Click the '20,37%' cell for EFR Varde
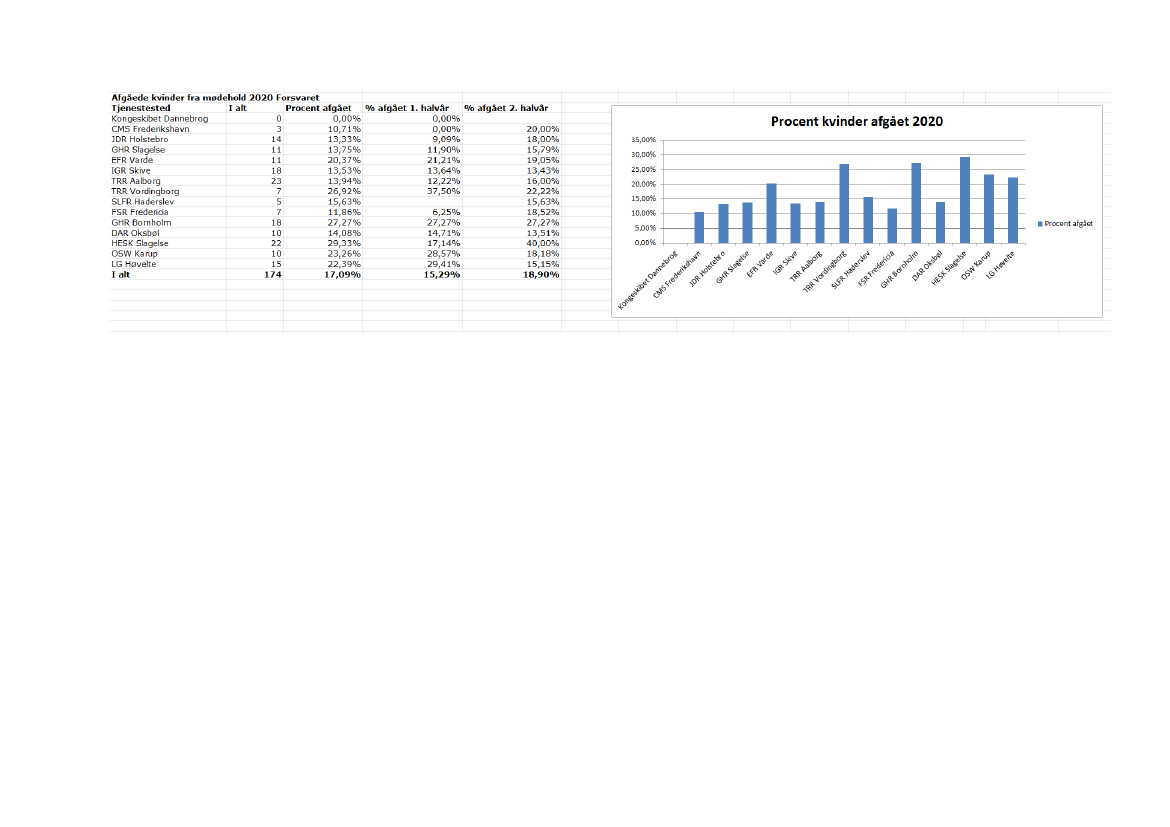1170x827 pixels. tap(344, 160)
